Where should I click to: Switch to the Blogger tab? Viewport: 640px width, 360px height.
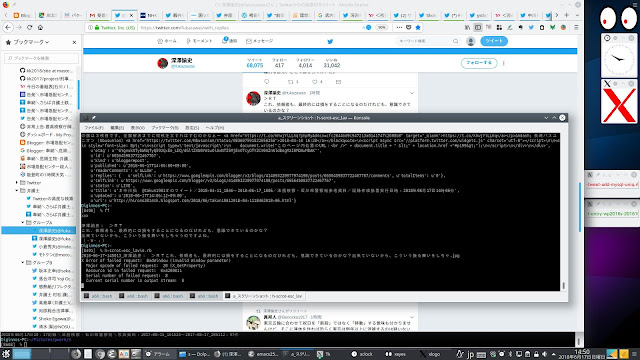click(22, 15)
